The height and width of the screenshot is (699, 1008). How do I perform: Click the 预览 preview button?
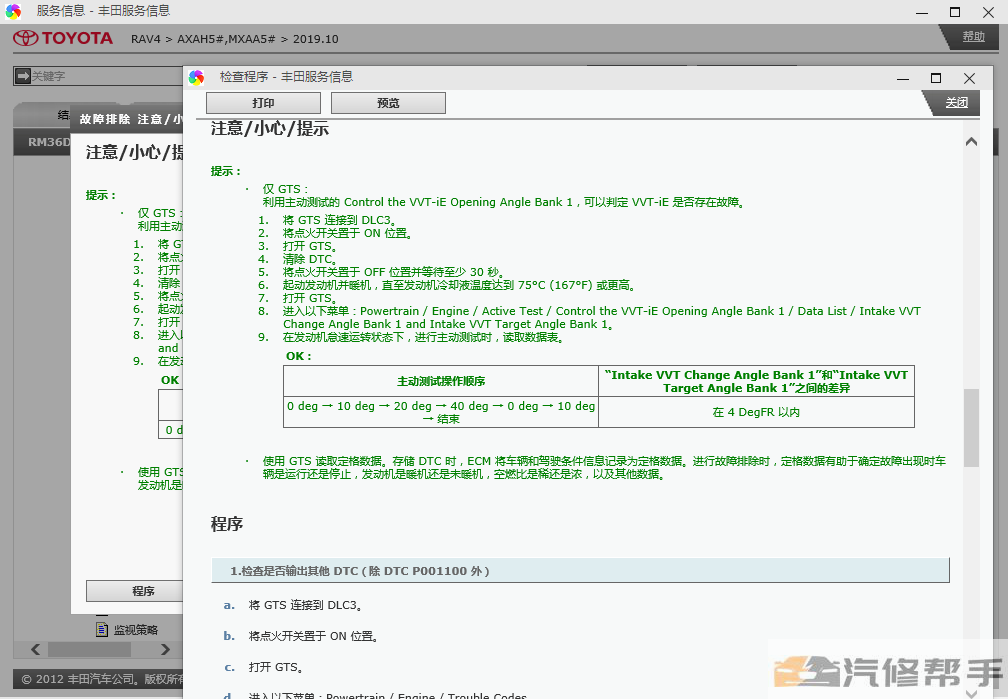click(x=388, y=103)
